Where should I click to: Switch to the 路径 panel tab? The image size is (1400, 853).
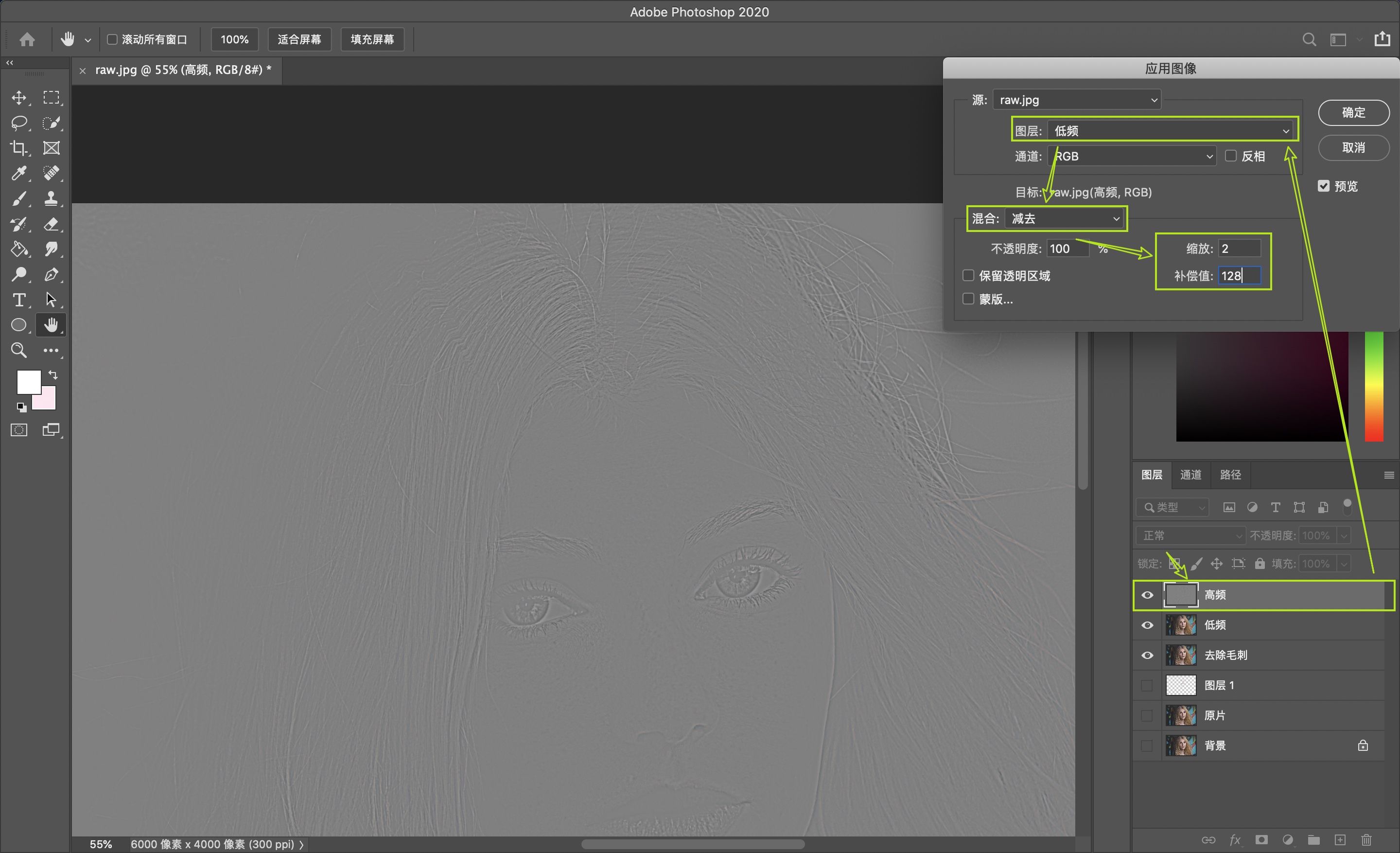[x=1230, y=475]
